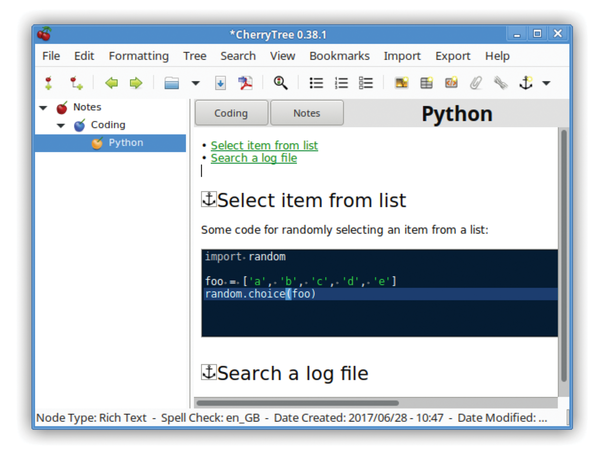Click the orange icon of Python node
600x455 pixels.
97,143
